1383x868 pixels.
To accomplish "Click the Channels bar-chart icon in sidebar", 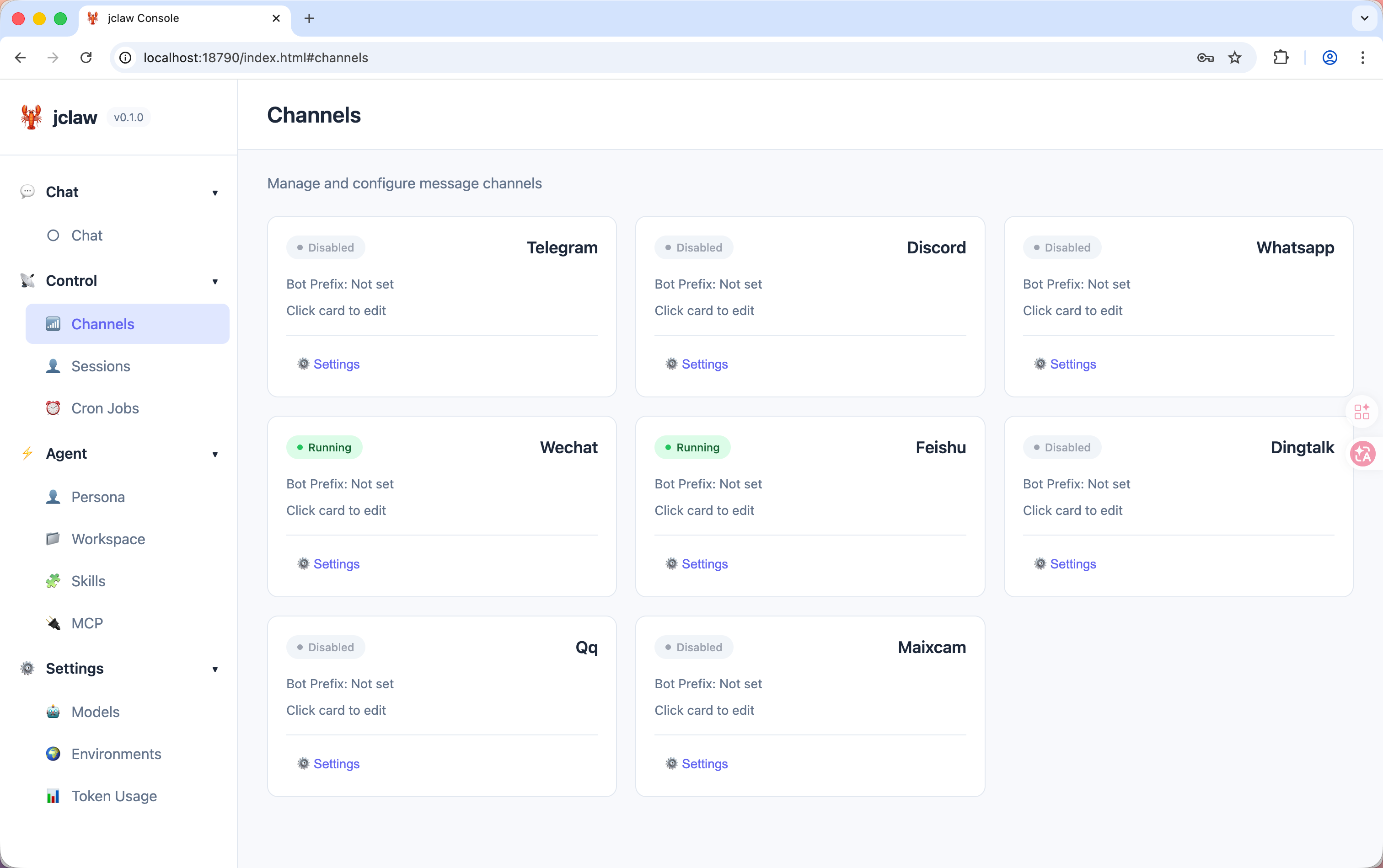I will click(53, 324).
